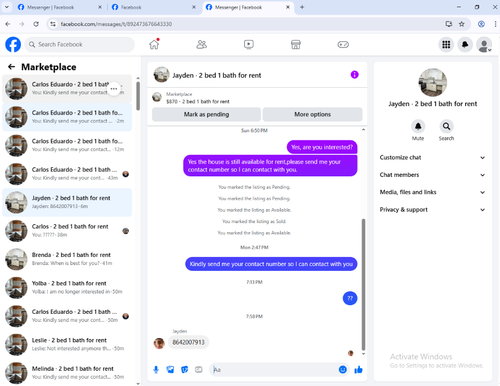Open the Home feed icon

pos(154,44)
